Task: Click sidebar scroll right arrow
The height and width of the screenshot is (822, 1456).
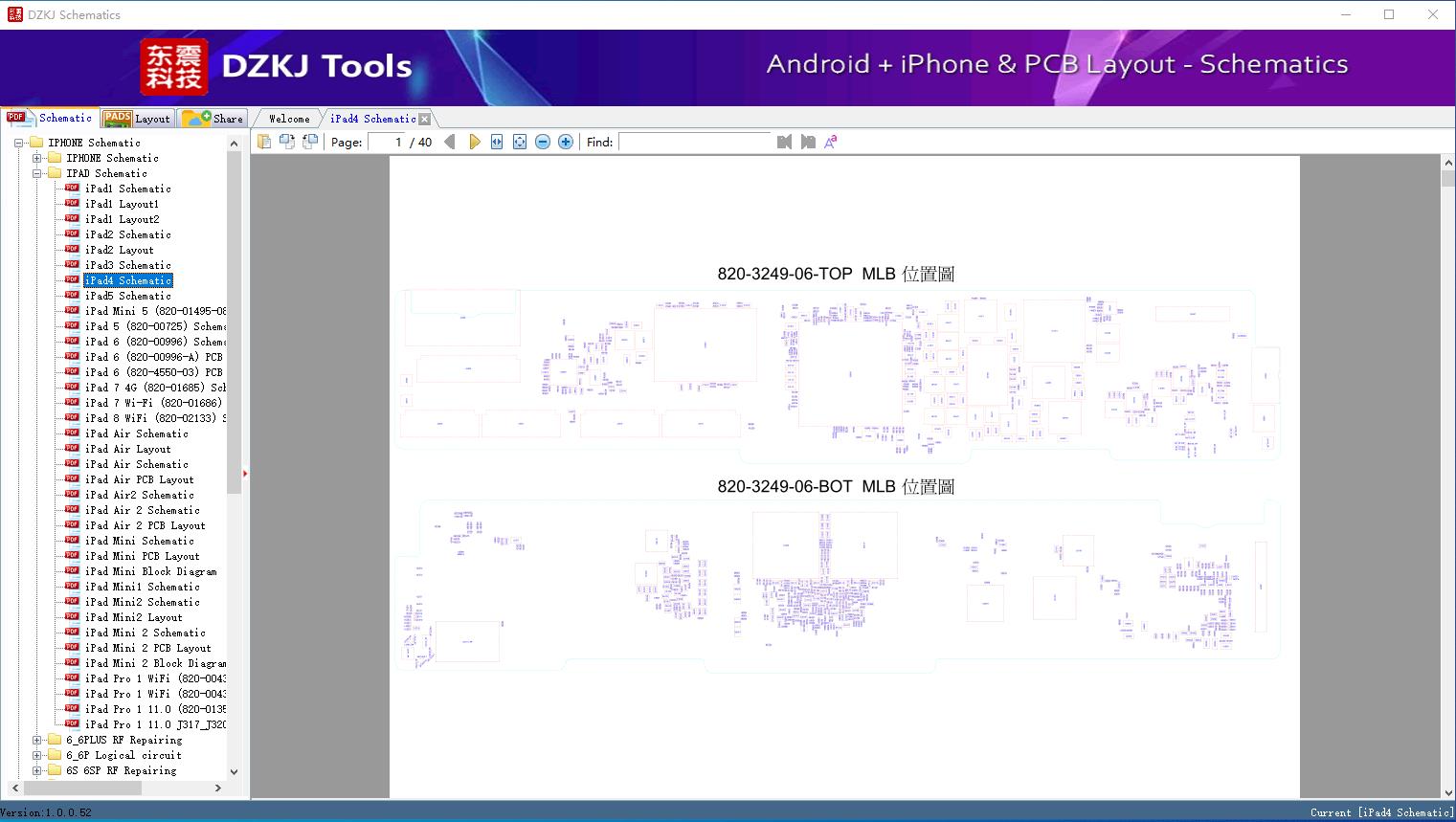Action: [218, 788]
